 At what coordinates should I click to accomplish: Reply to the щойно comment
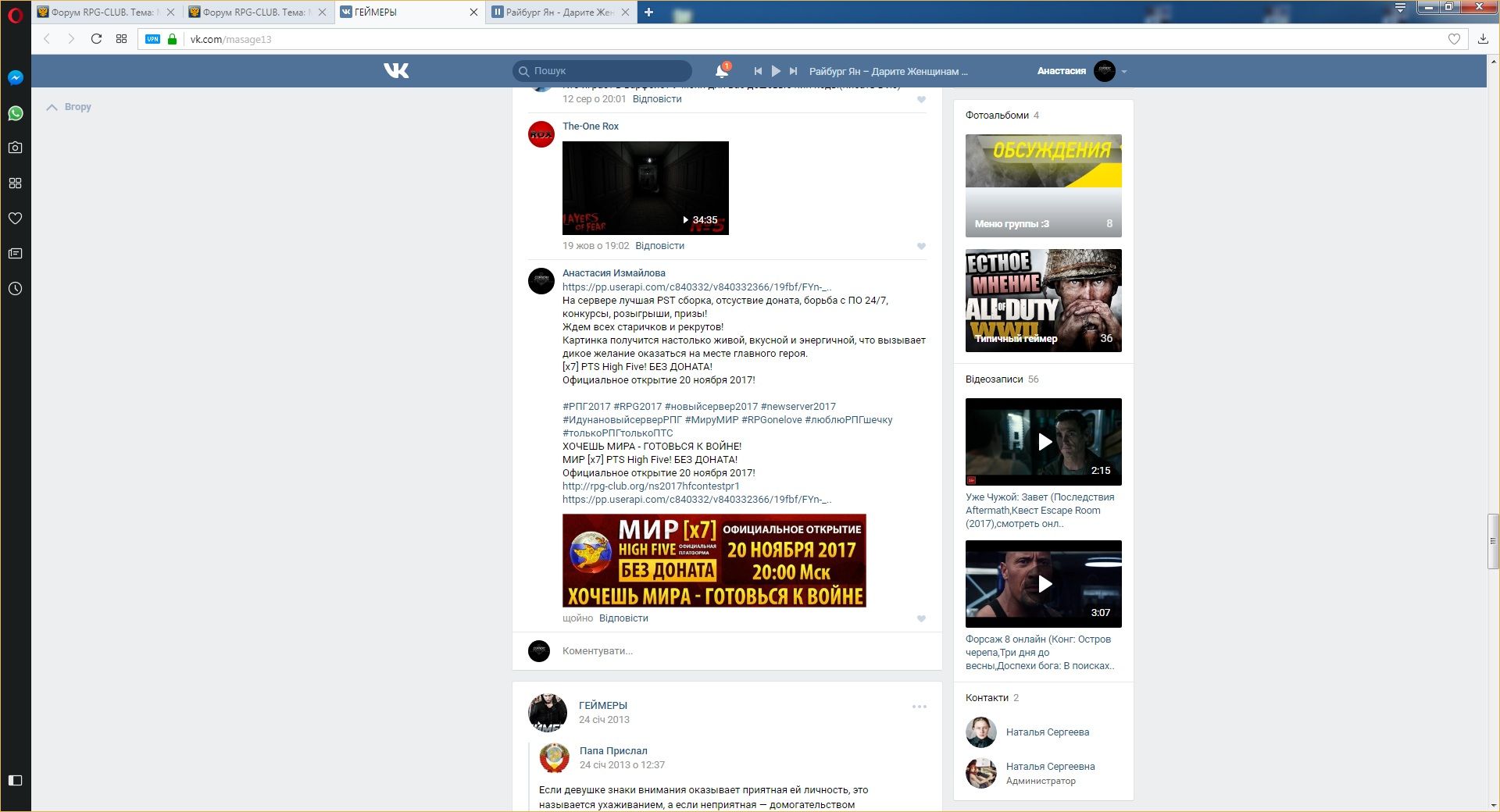623,618
